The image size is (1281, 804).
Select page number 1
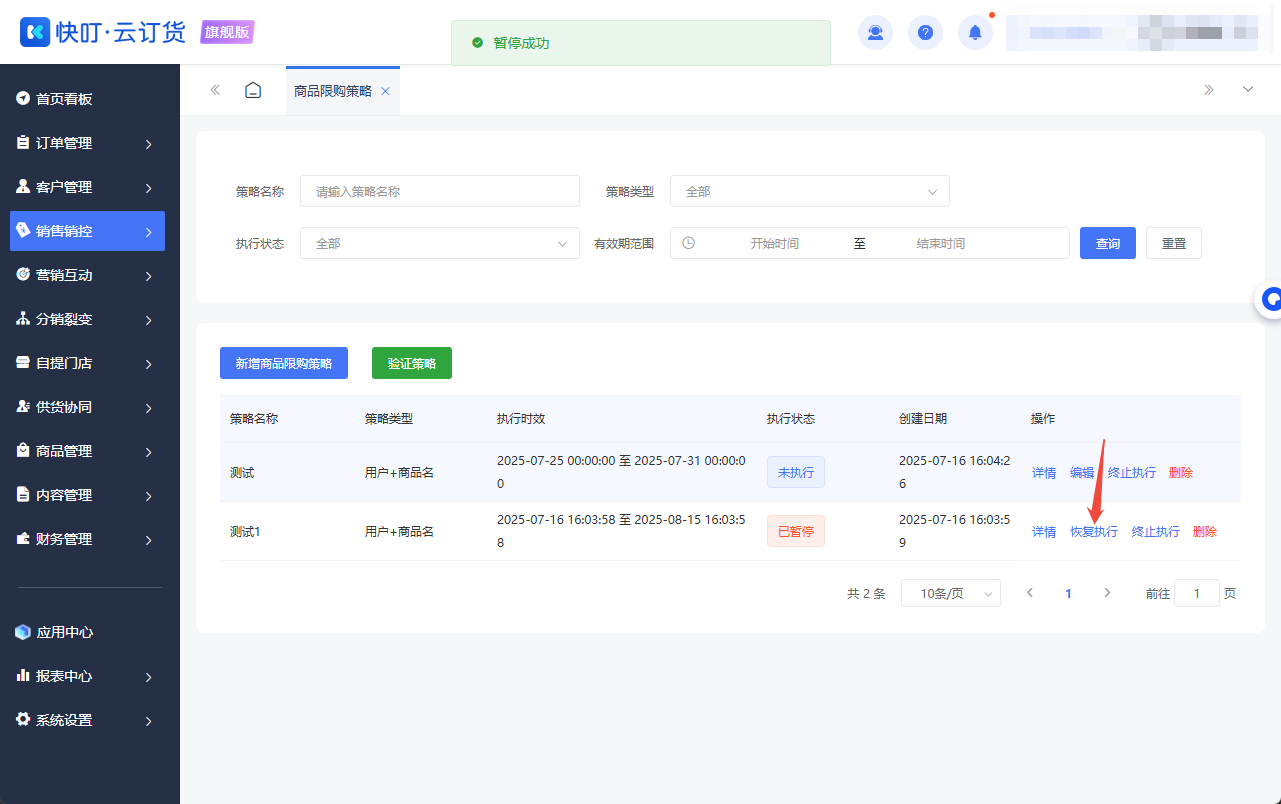click(1068, 593)
